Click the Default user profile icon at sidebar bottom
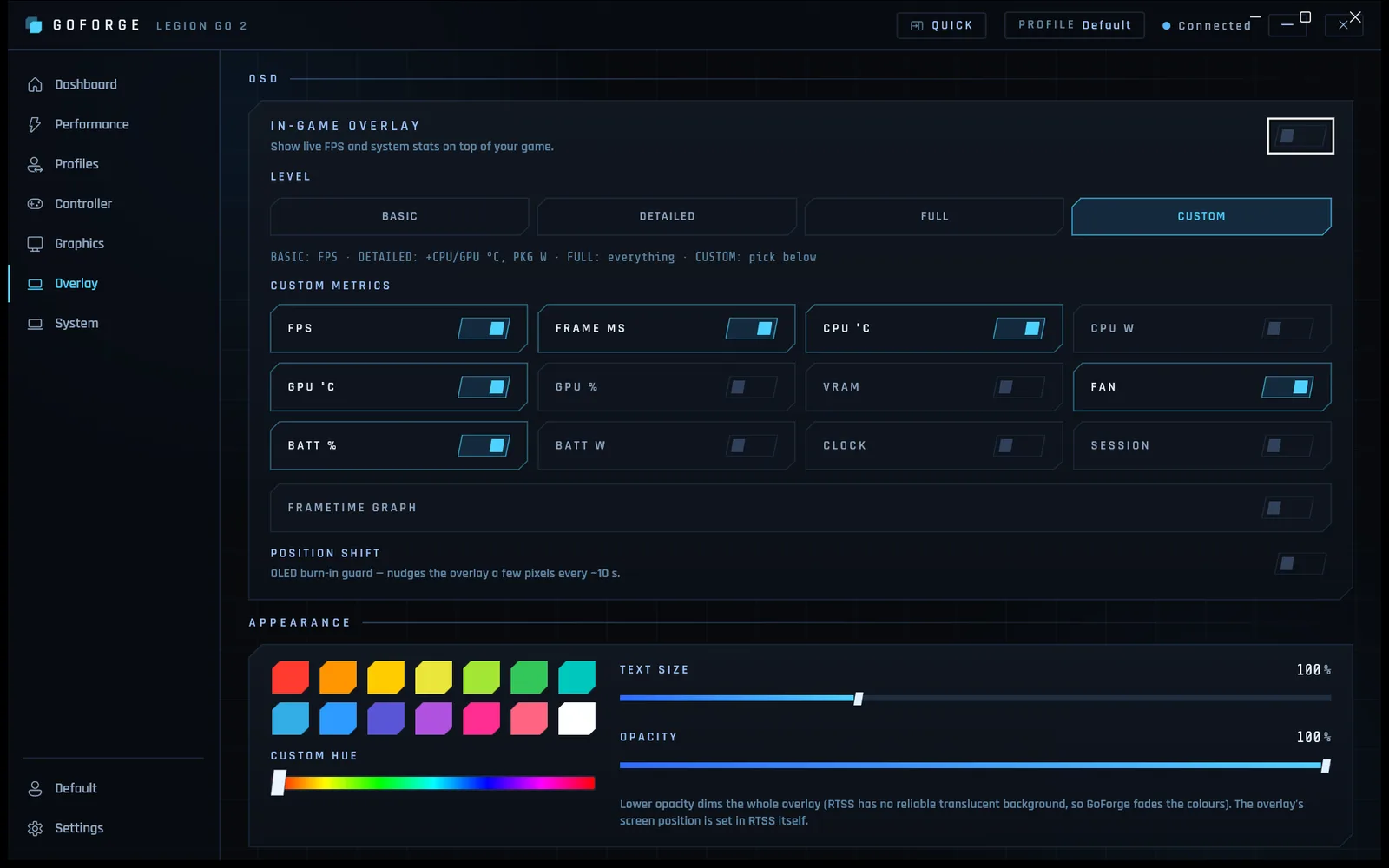This screenshot has height=868, width=1389. pos(35,788)
